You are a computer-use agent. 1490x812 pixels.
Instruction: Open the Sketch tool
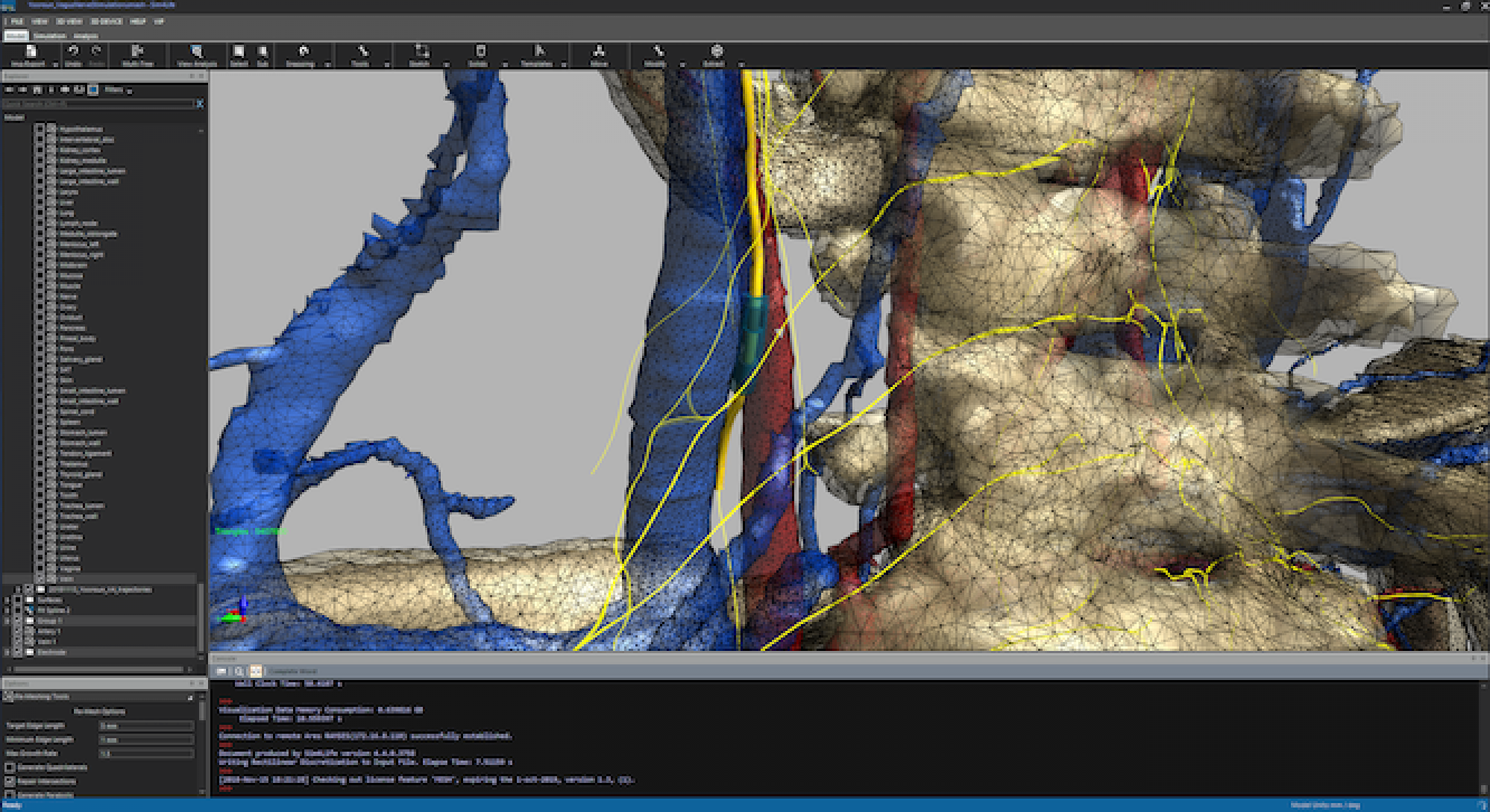coord(421,52)
